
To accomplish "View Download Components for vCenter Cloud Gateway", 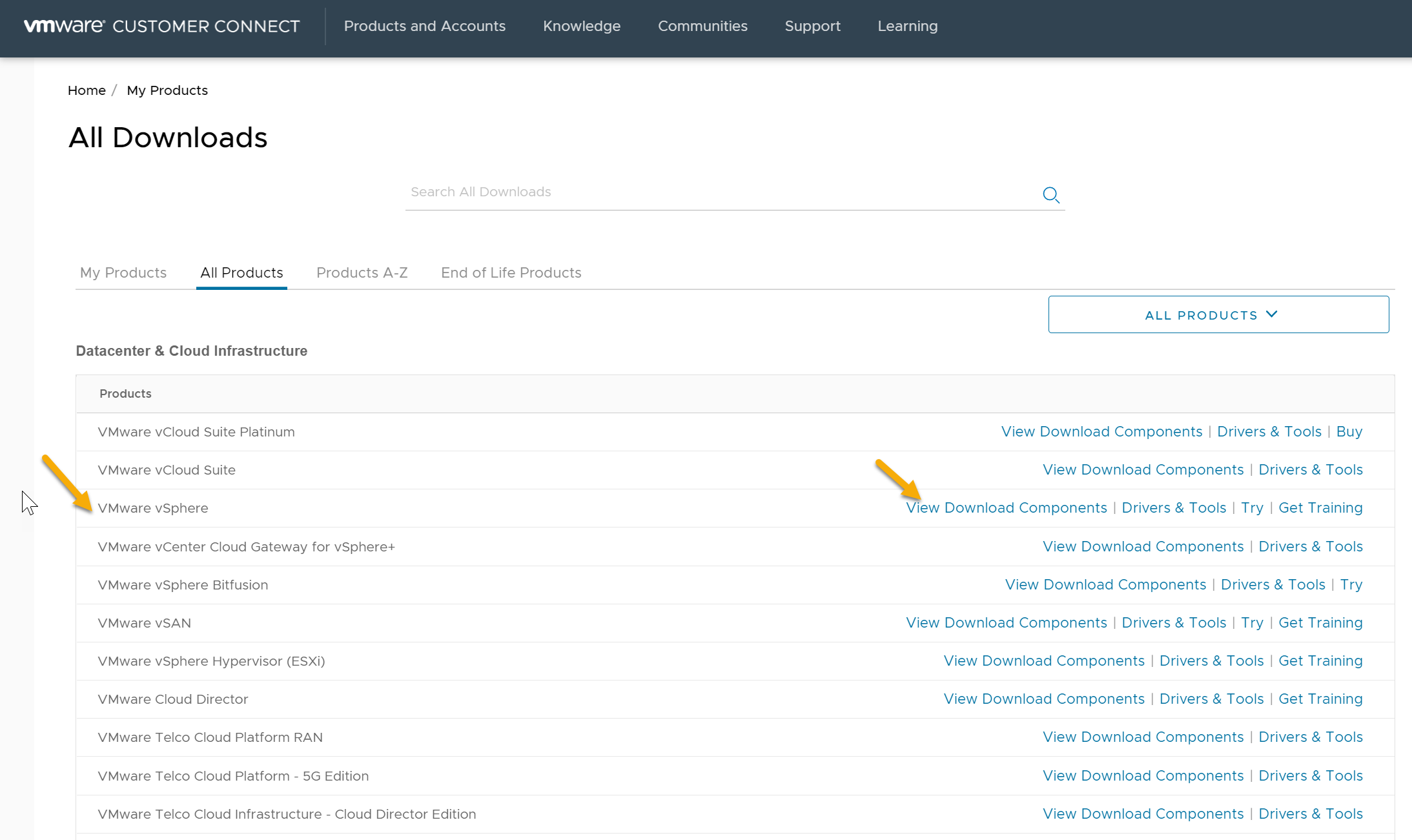I will click(1143, 546).
